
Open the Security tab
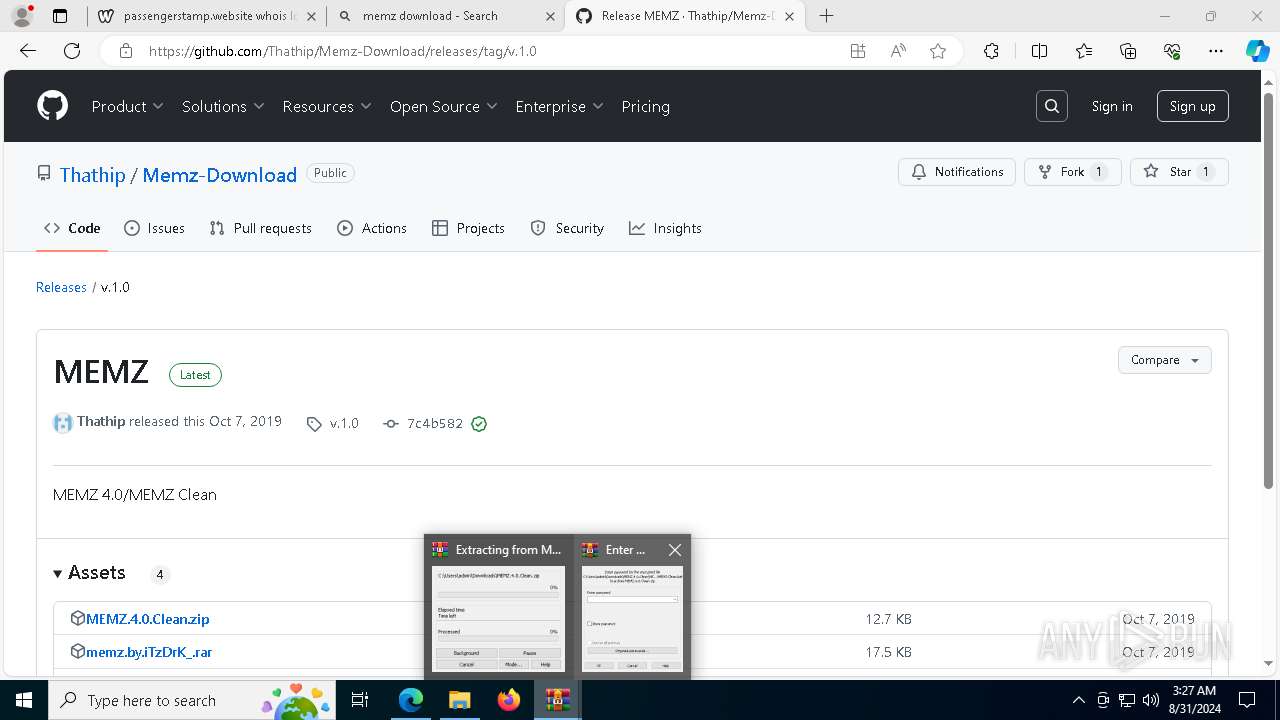pyautogui.click(x=567, y=228)
